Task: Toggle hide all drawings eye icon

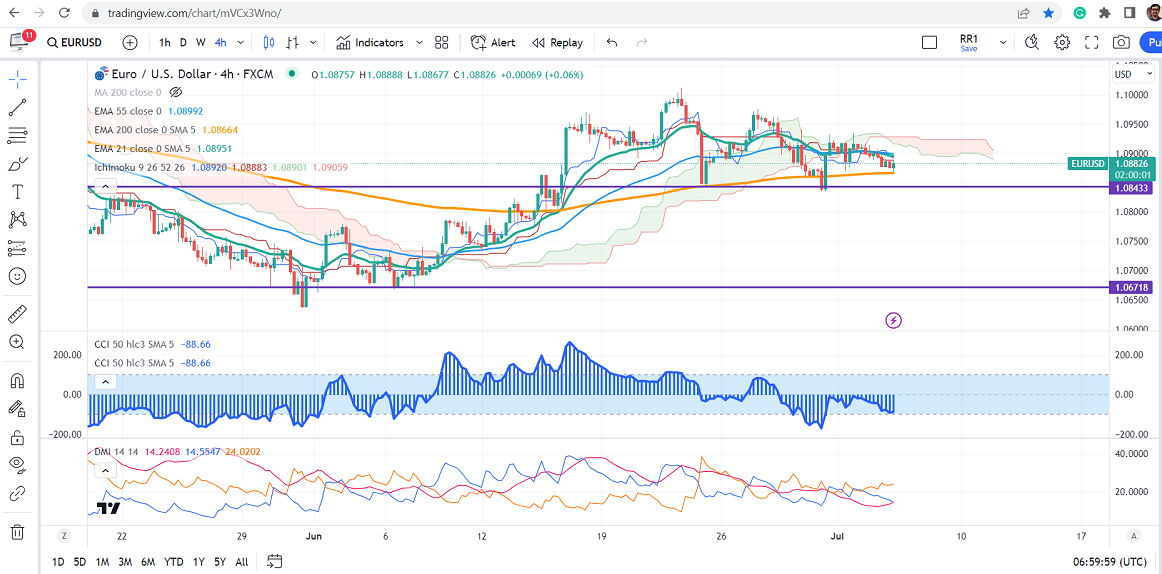Action: [17, 464]
